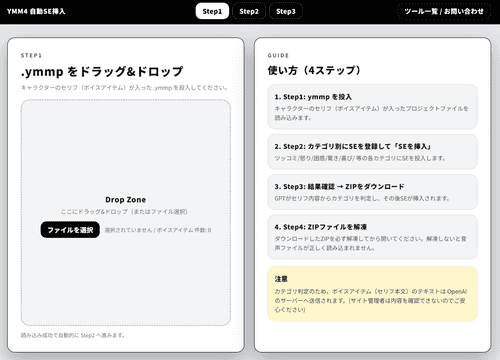Select the Drop Zone heading text
This screenshot has height=360, width=500.
click(126, 200)
